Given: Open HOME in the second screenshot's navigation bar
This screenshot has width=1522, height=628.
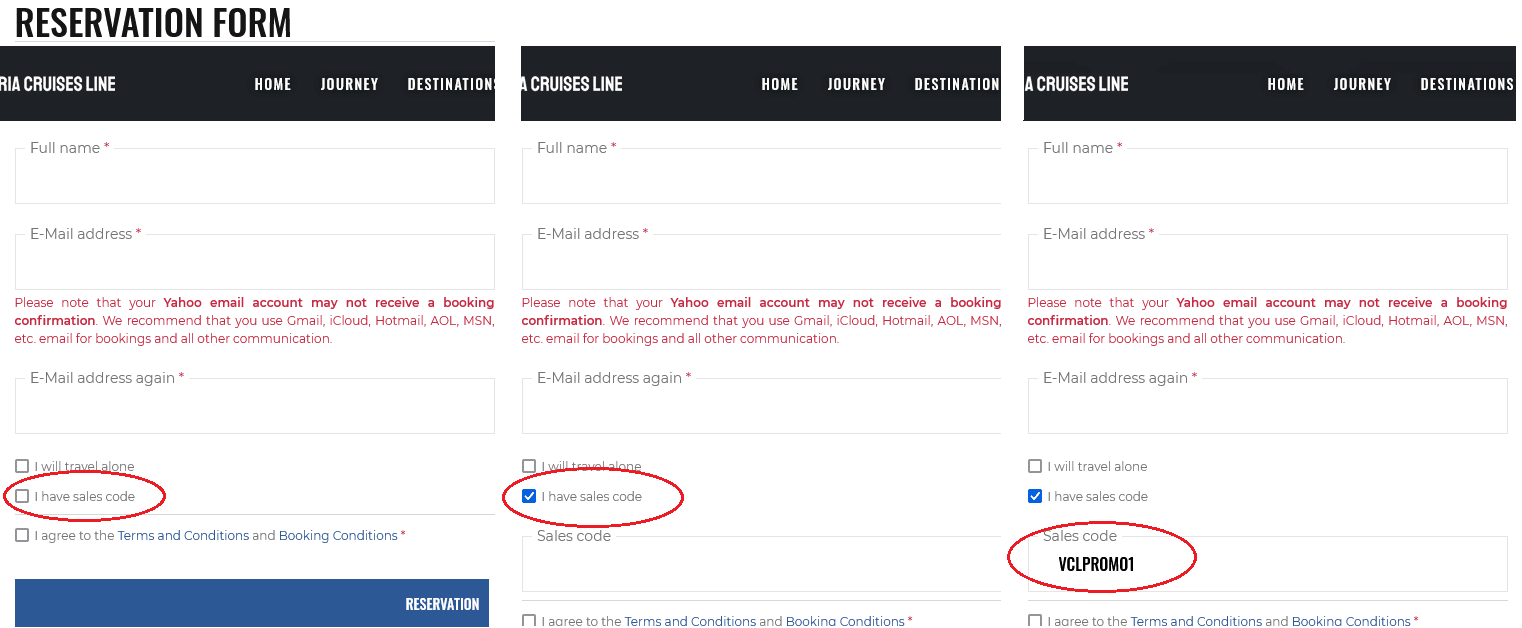Looking at the screenshot, I should [x=780, y=84].
